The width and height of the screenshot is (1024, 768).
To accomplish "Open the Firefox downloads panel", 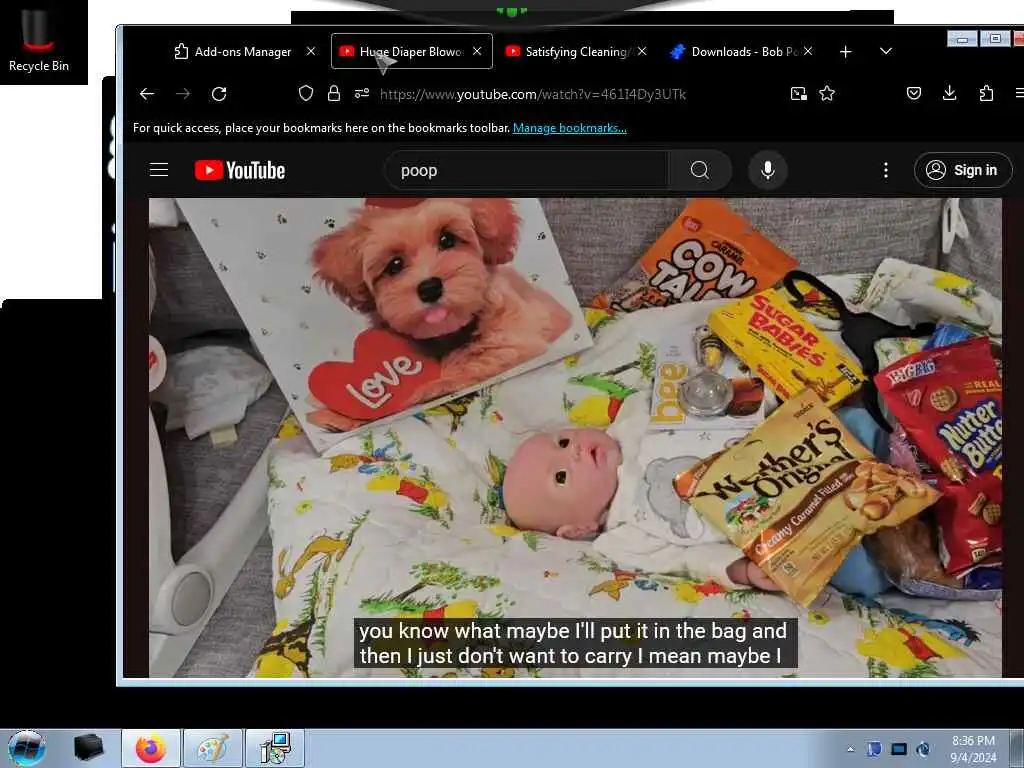I will coord(950,93).
